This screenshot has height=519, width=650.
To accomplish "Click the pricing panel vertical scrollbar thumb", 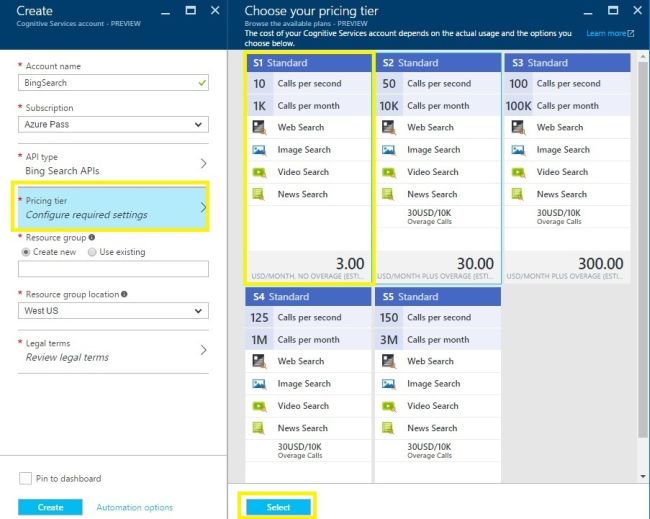I will [x=643, y=249].
